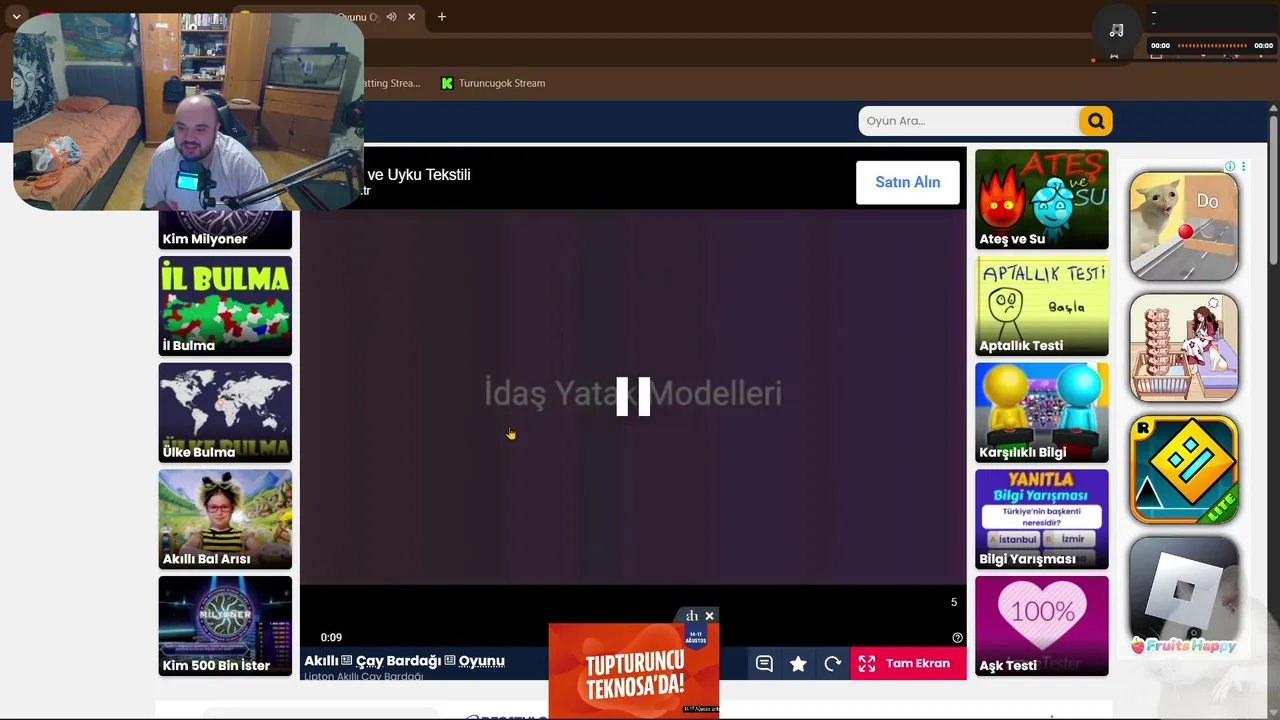Open the Kim Milyoner game

(x=225, y=230)
